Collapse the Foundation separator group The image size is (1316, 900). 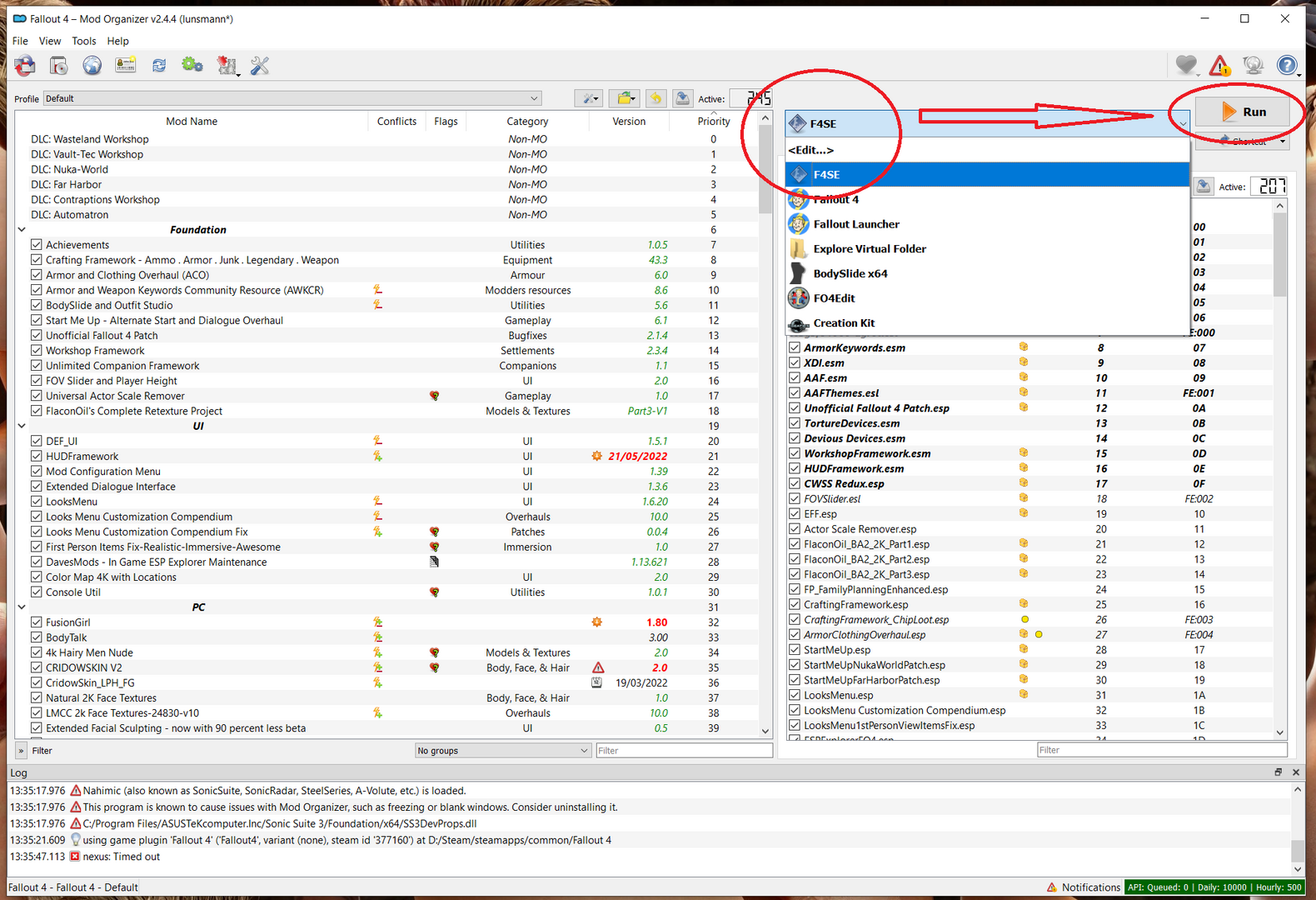click(22, 230)
